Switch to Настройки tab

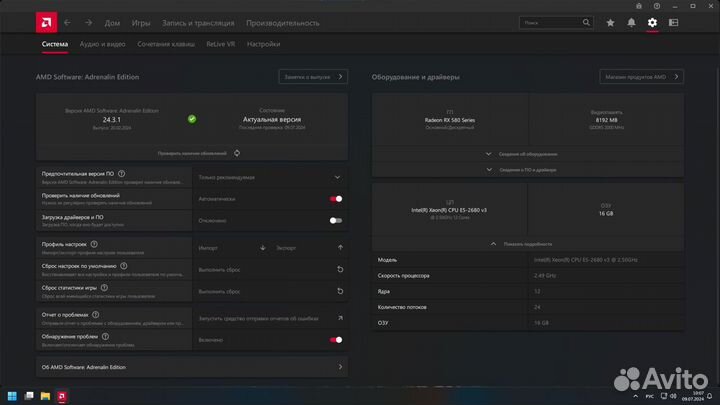coord(264,44)
